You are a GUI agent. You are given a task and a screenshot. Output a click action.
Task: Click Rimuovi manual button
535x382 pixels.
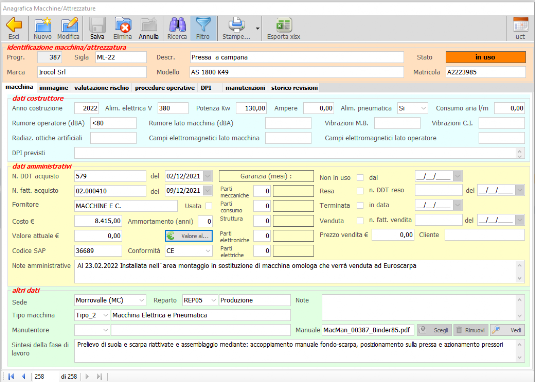point(471,330)
